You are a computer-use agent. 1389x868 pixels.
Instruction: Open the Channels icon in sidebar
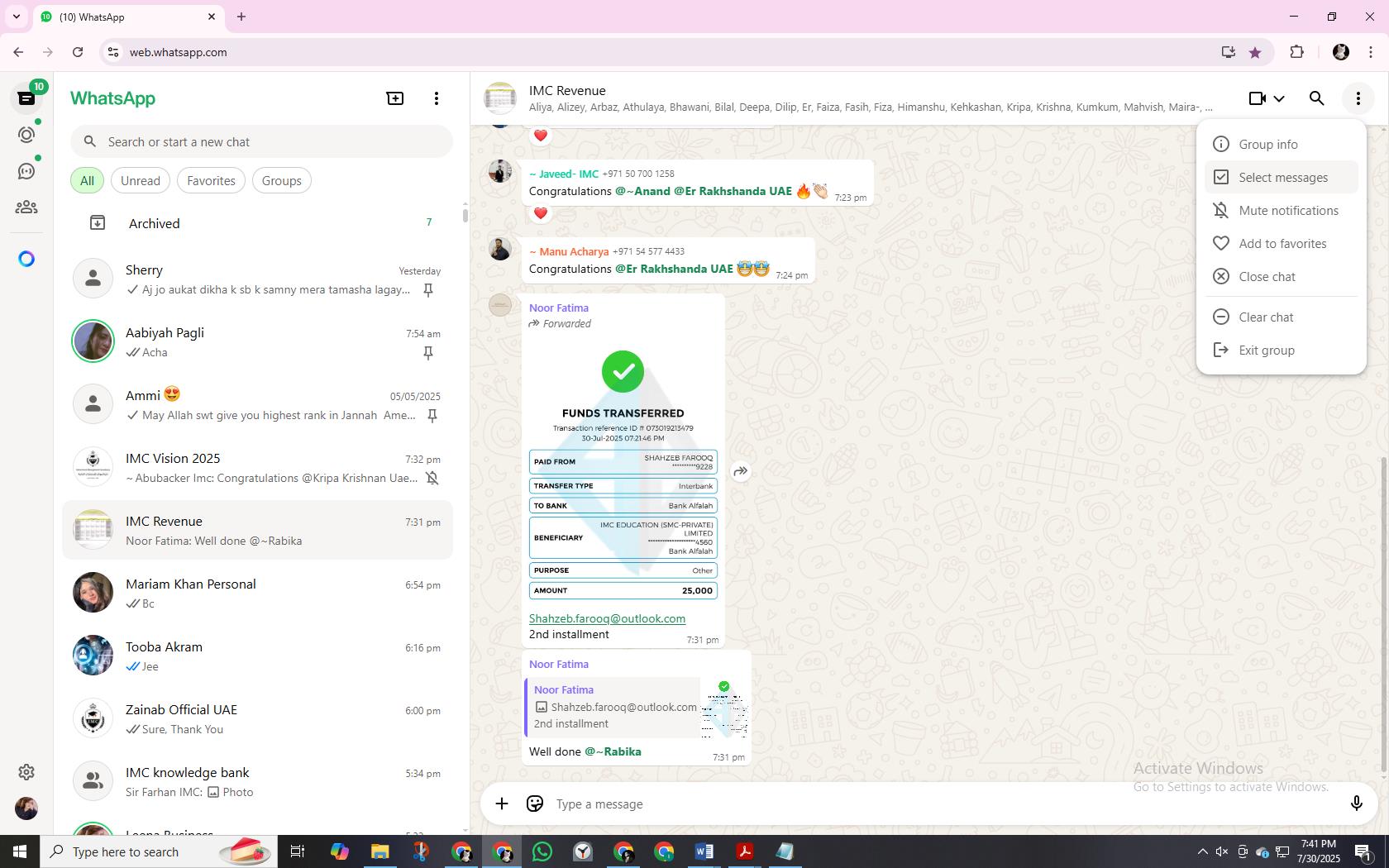tap(26, 171)
